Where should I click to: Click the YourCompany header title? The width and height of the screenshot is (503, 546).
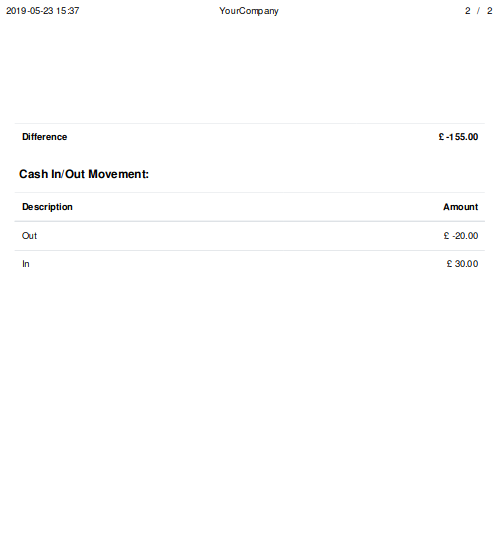(249, 11)
